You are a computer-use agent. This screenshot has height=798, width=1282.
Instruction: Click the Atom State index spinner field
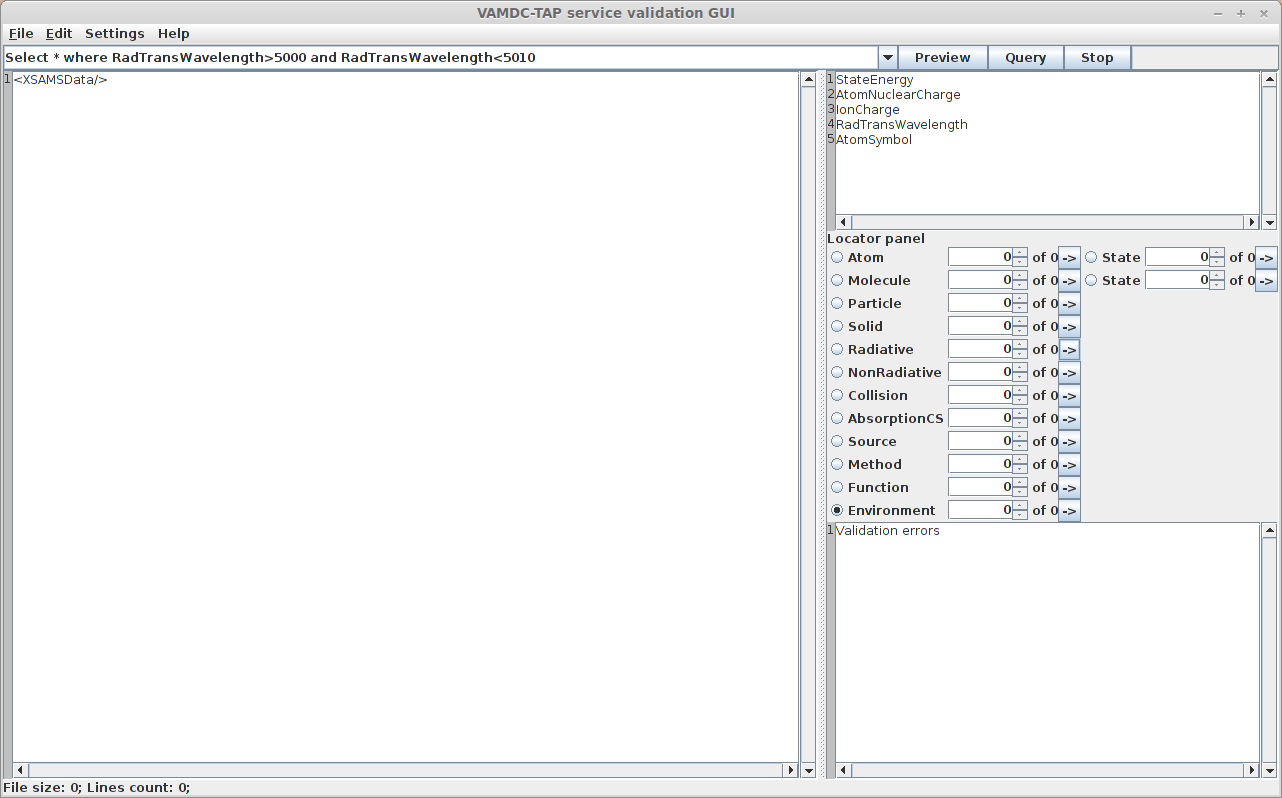coord(1177,257)
